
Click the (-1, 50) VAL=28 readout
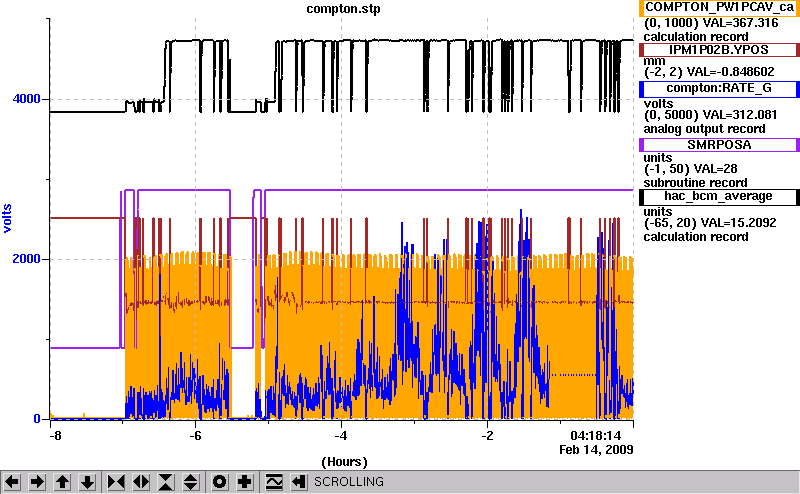(x=690, y=169)
